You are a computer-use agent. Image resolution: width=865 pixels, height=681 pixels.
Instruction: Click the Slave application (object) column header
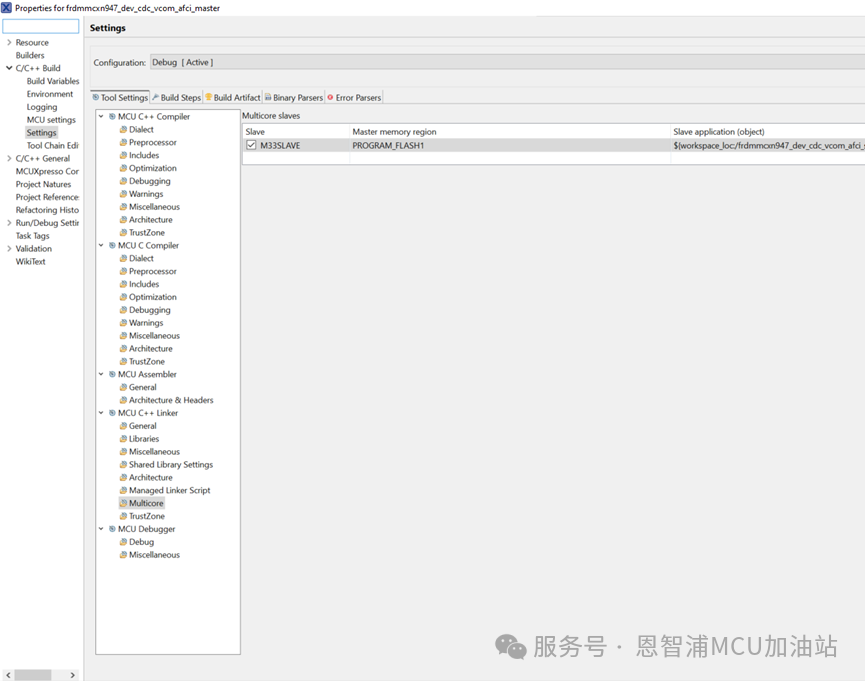pos(768,132)
